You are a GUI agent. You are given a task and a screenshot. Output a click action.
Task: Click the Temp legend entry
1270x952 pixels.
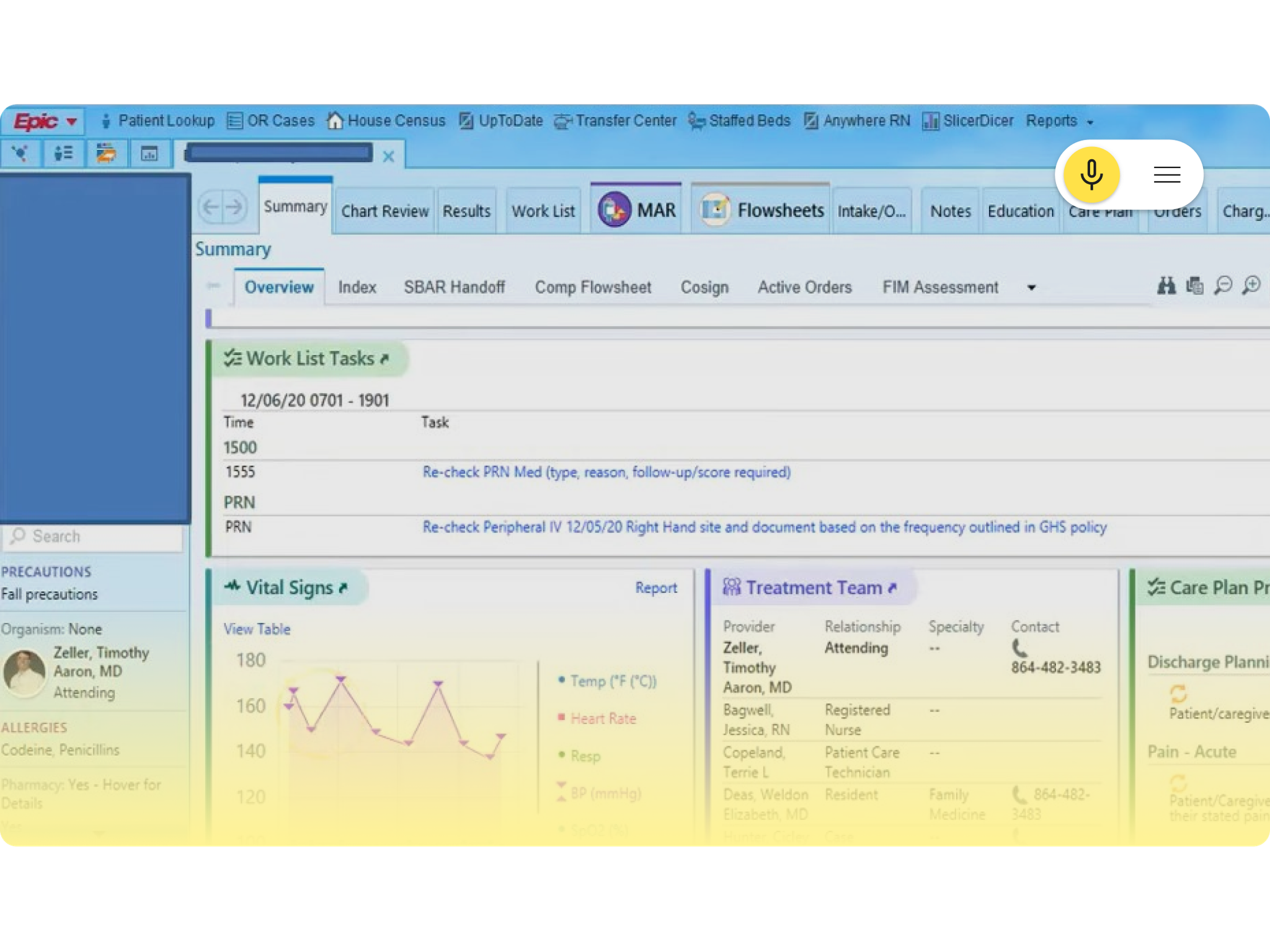coord(608,681)
